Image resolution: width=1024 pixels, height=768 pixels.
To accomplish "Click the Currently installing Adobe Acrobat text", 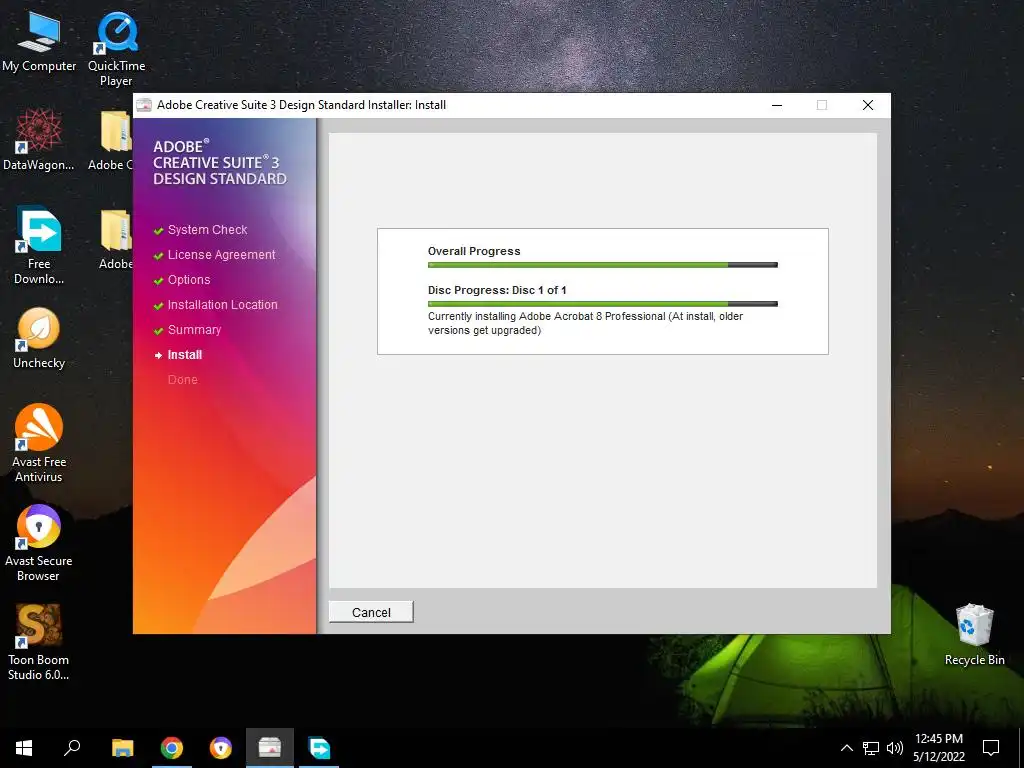I will pyautogui.click(x=585, y=323).
